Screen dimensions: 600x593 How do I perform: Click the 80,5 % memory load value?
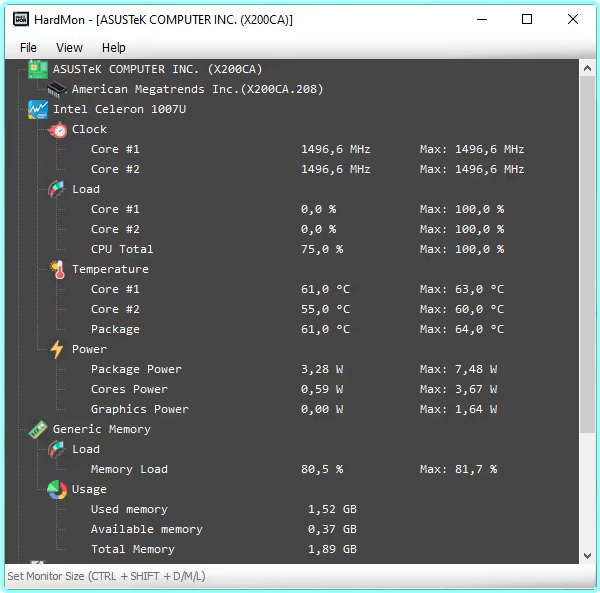point(322,469)
